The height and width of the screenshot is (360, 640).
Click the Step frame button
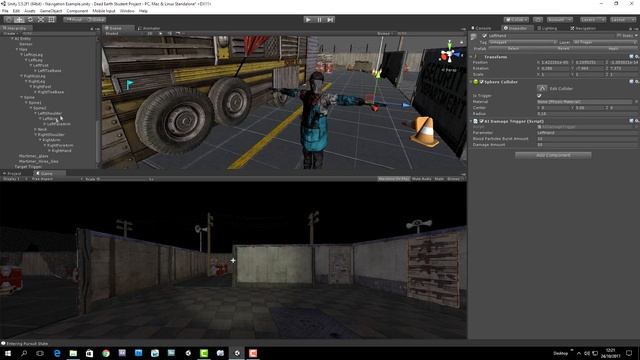330,19
